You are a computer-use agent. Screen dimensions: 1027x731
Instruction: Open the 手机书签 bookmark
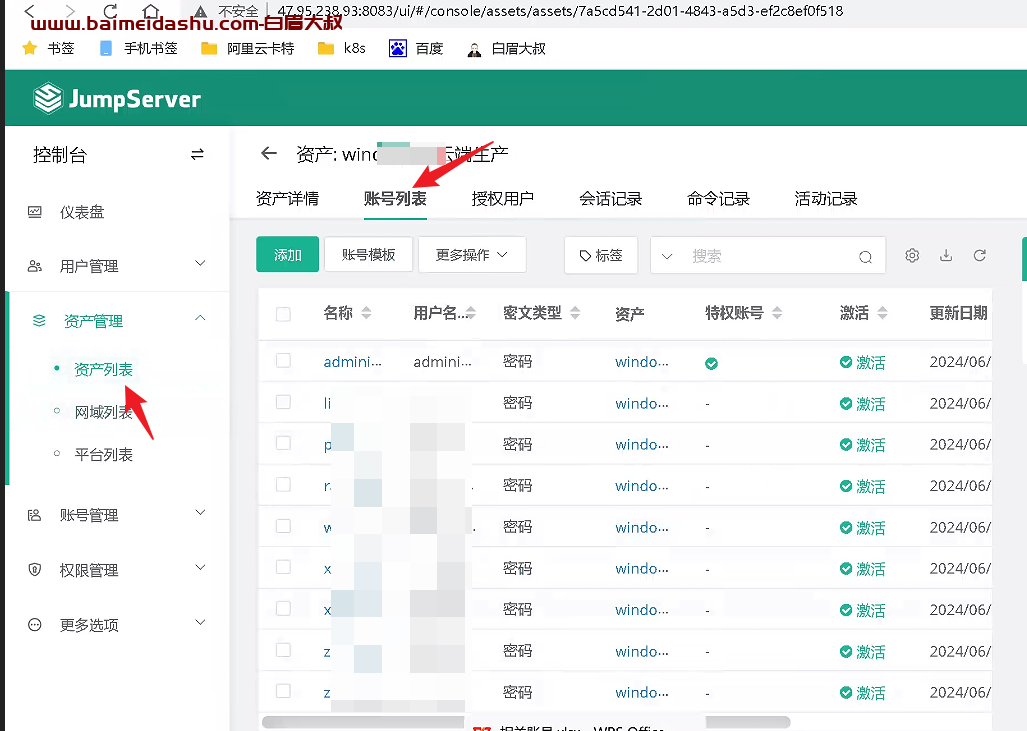point(139,48)
